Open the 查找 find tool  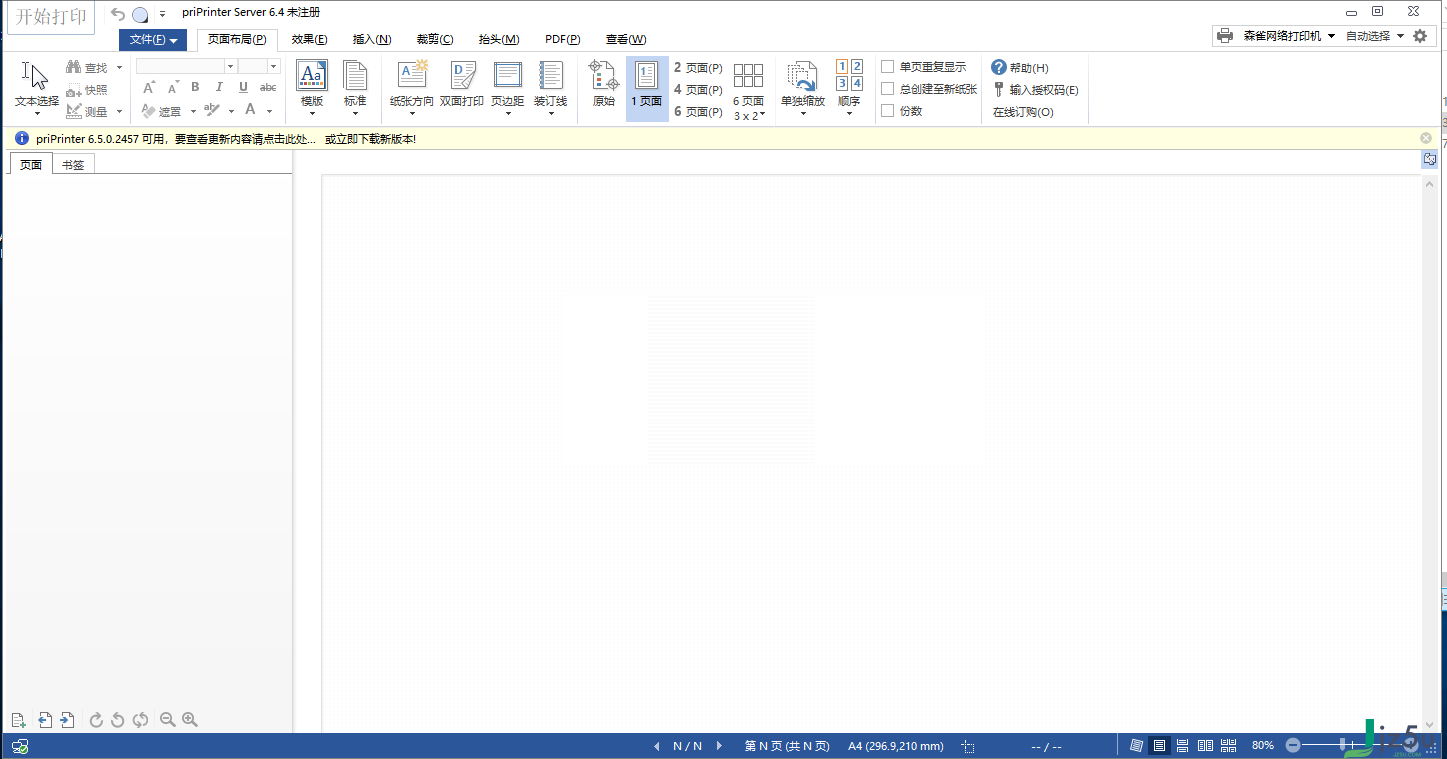(88, 68)
